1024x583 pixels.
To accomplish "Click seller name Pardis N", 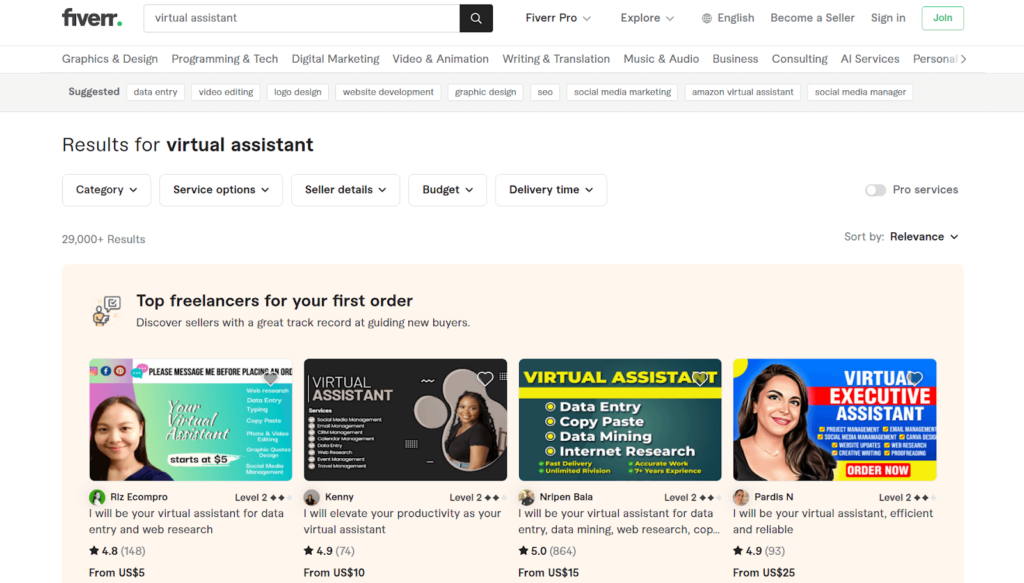I will pos(774,497).
